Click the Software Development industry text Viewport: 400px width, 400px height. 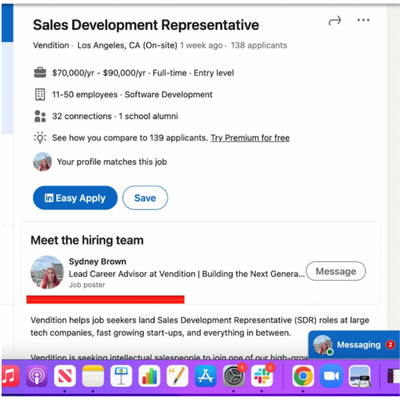click(168, 95)
